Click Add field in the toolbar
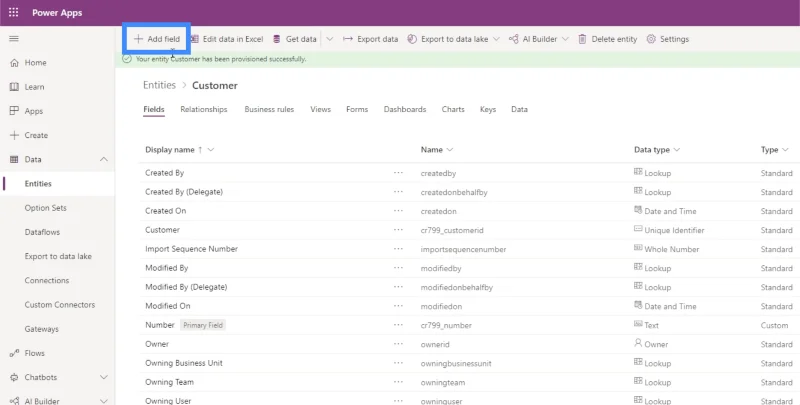Image resolution: width=800 pixels, height=405 pixels. pos(157,39)
